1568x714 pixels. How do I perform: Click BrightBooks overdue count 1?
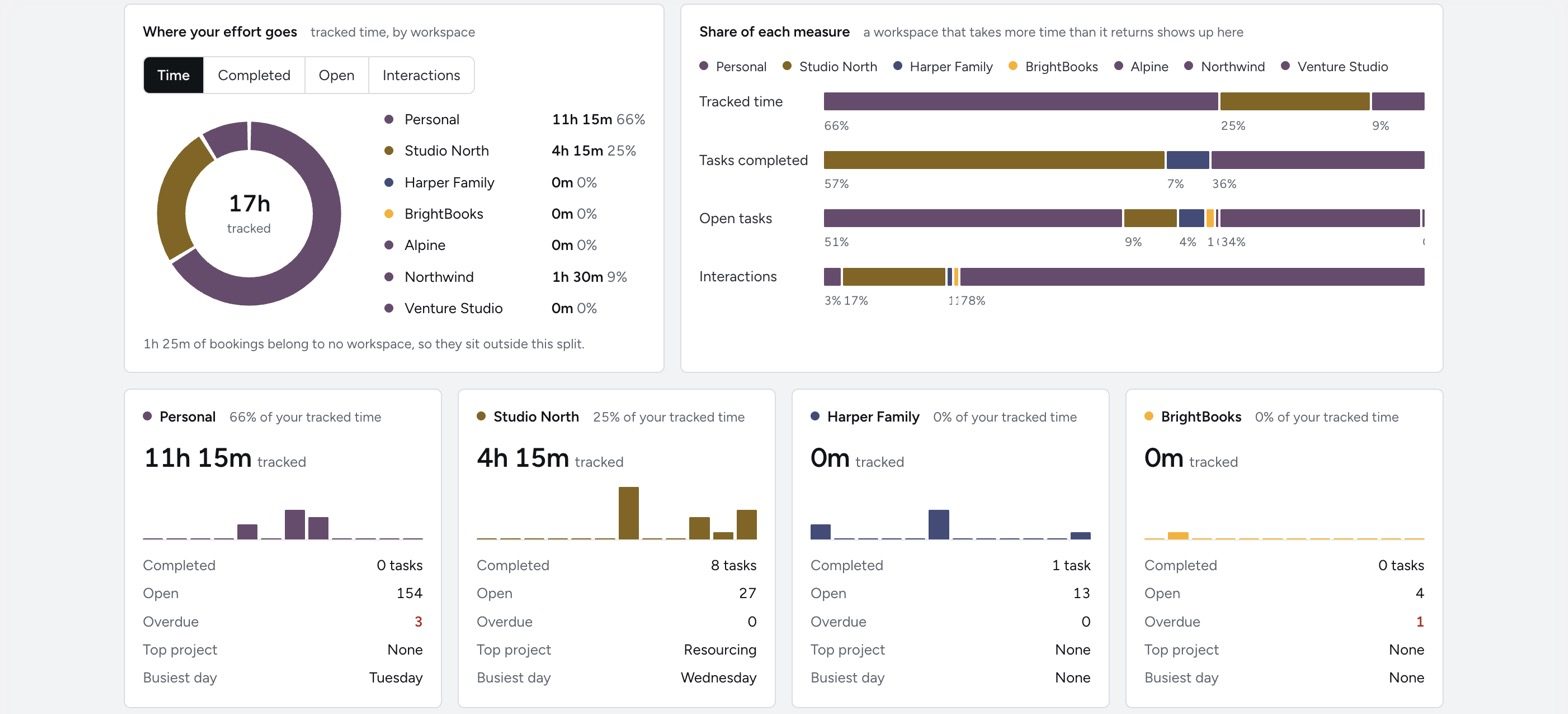pyautogui.click(x=1420, y=622)
